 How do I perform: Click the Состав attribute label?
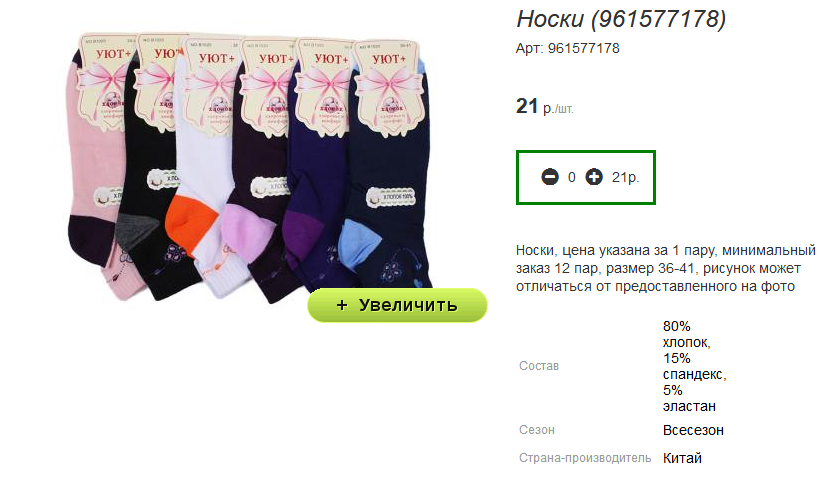pos(539,366)
